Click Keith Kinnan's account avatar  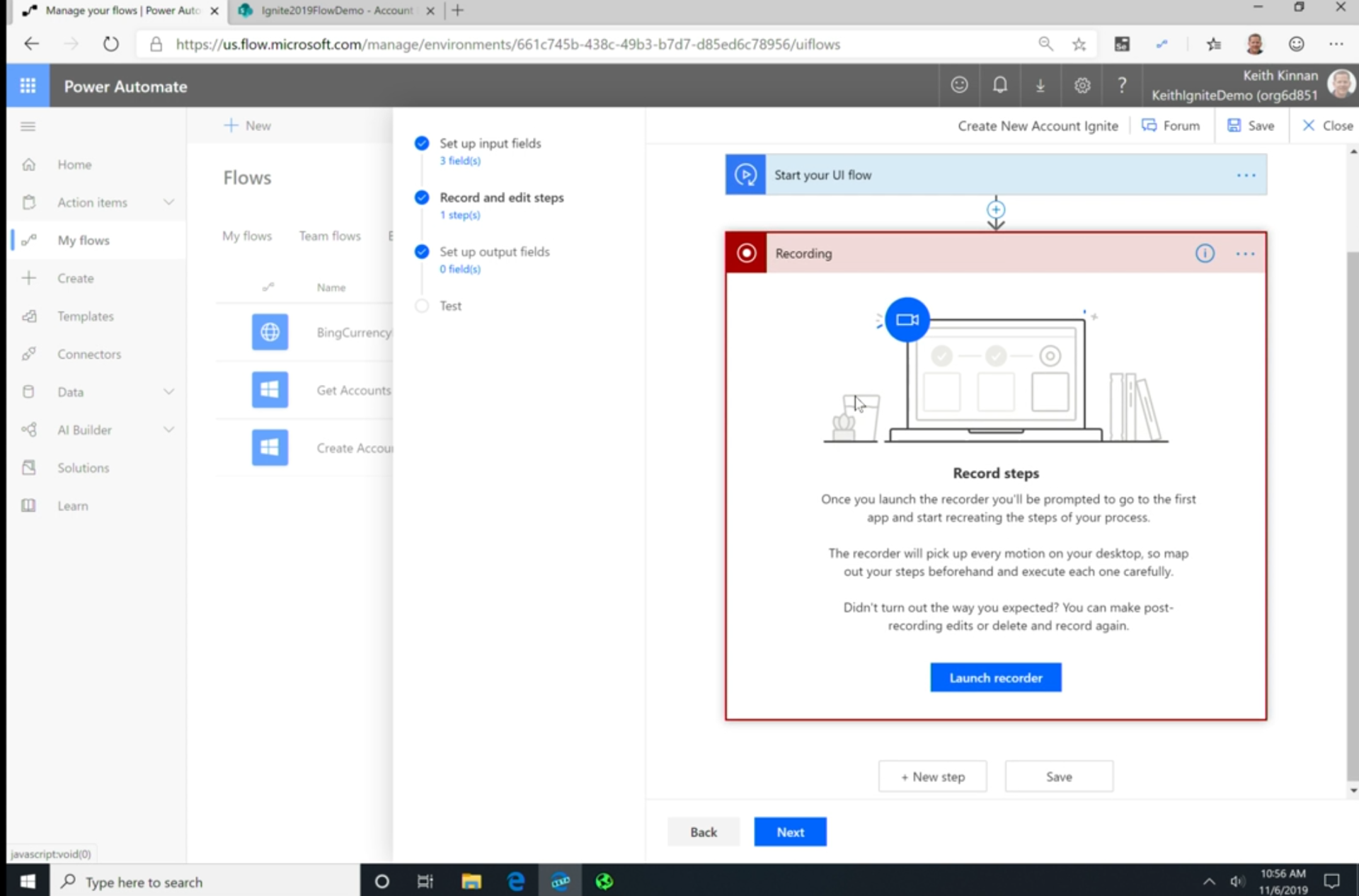1341,84
